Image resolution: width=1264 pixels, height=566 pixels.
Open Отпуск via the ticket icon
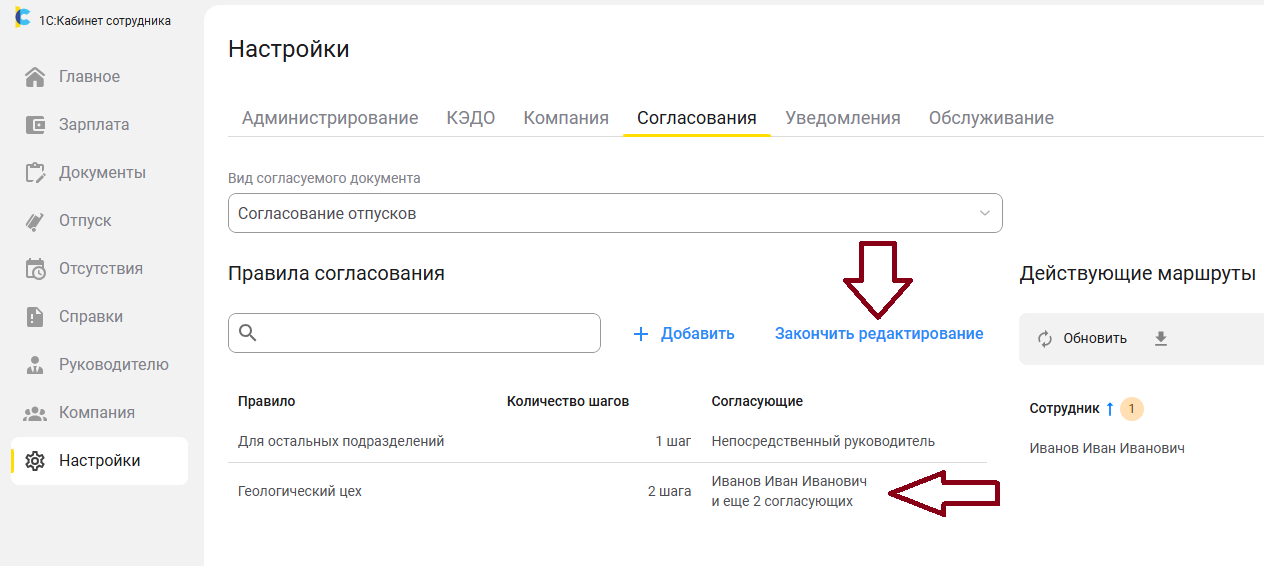pos(35,221)
